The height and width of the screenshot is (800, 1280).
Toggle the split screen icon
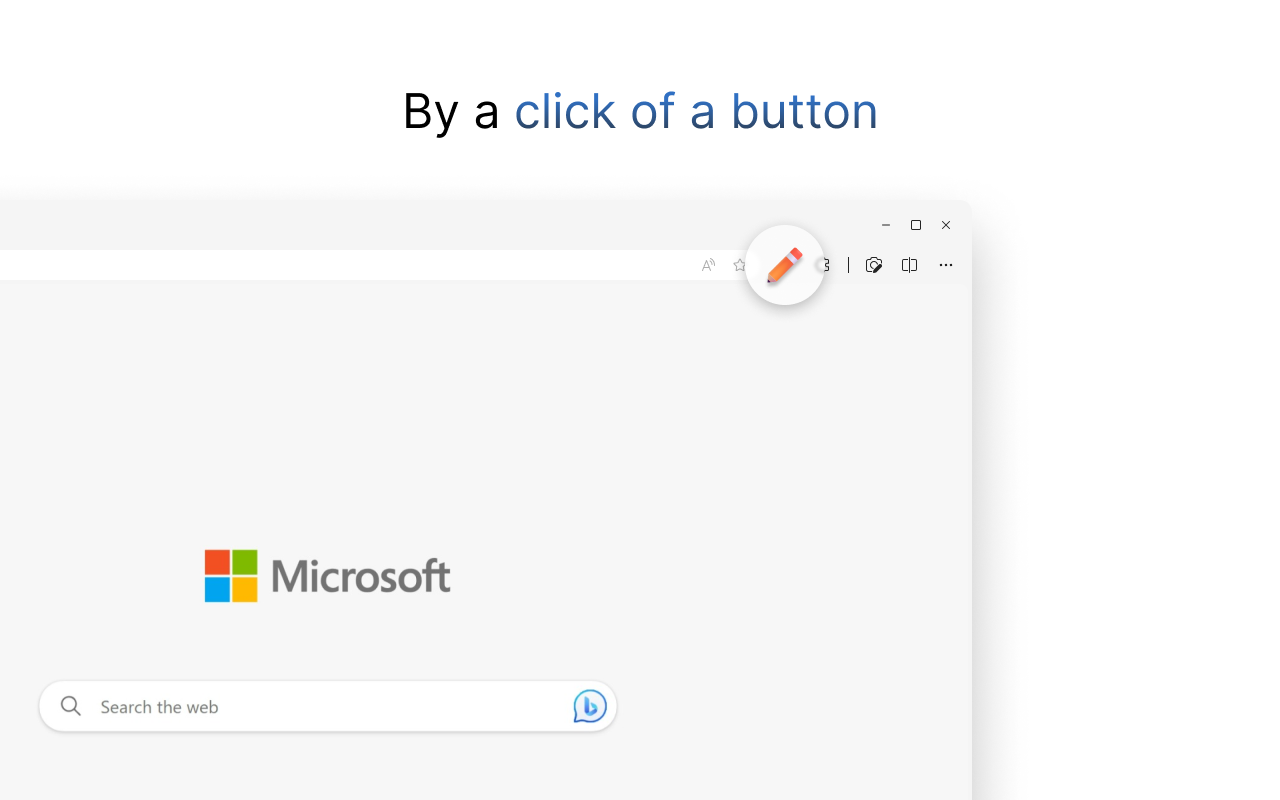[x=909, y=265]
